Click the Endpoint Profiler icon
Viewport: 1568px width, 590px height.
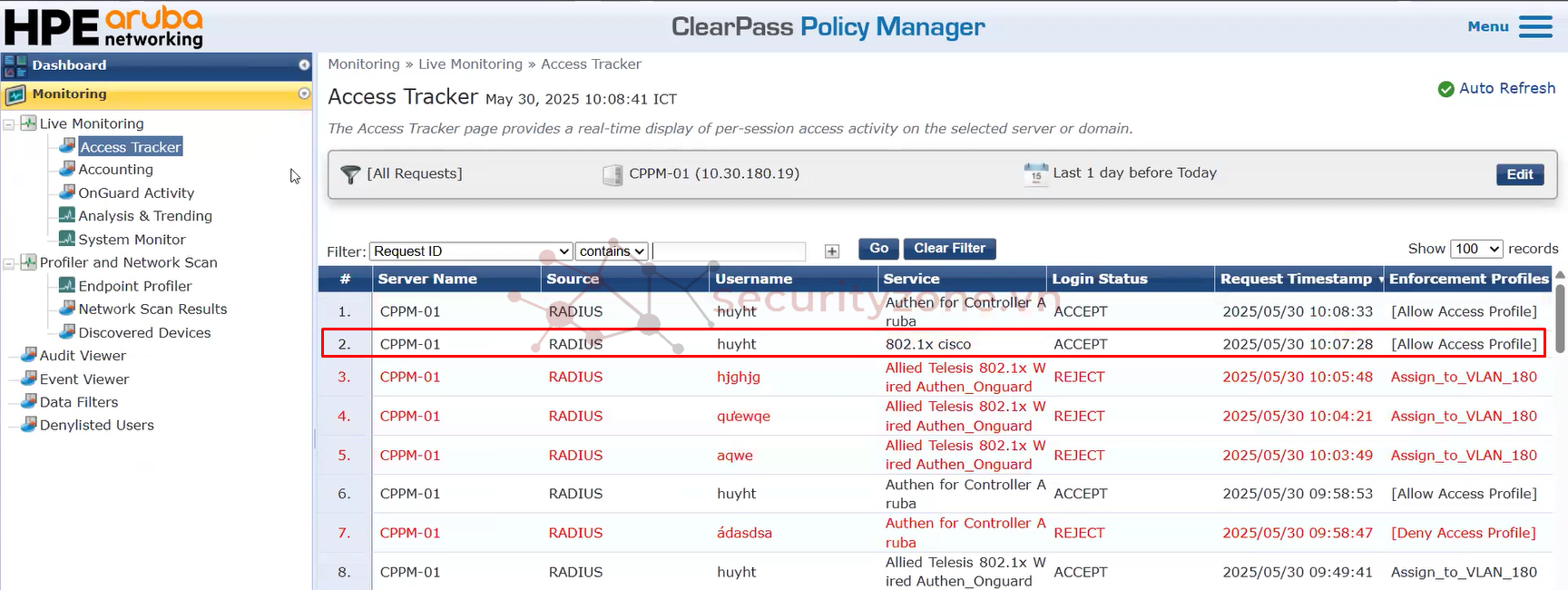click(x=67, y=285)
